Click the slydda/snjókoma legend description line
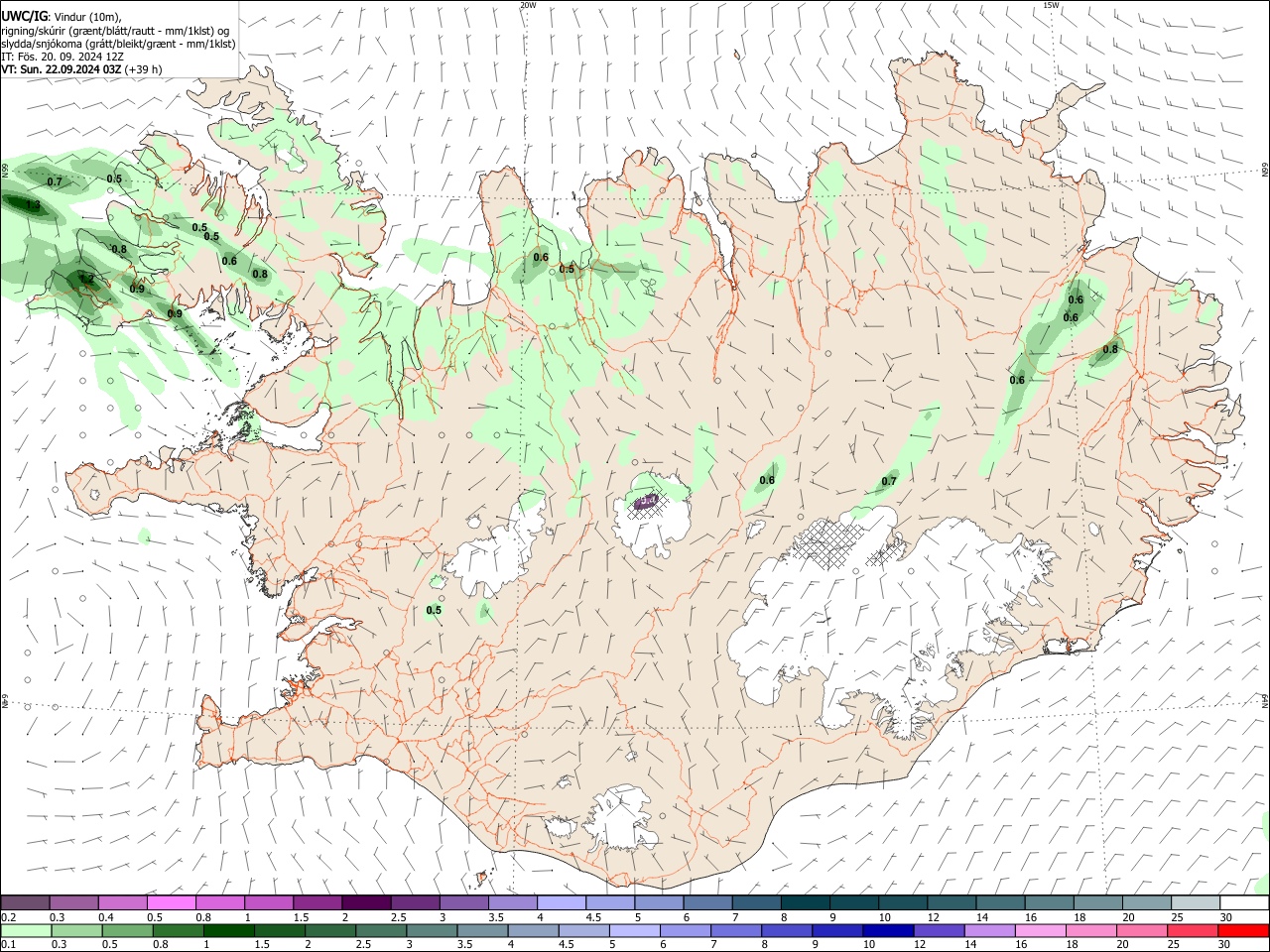 coord(118,44)
